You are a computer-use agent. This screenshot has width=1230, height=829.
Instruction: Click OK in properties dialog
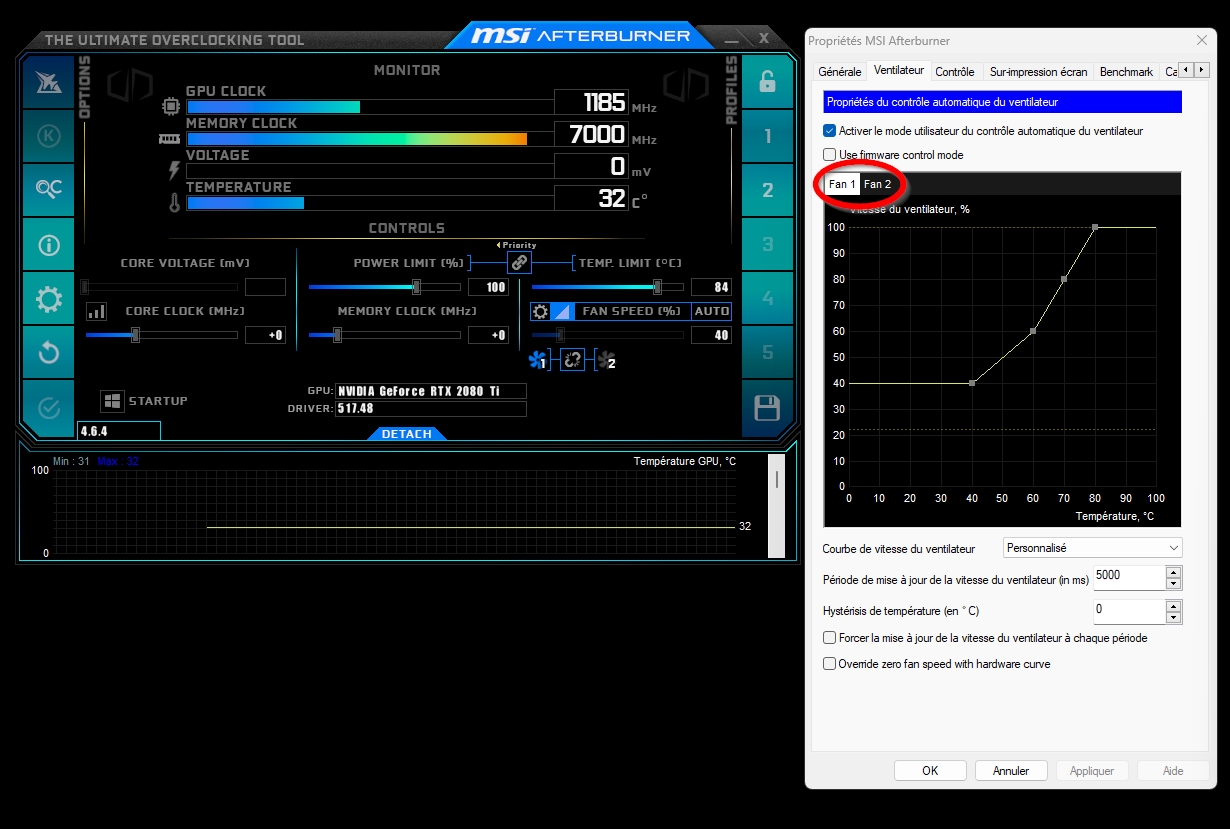pos(930,771)
